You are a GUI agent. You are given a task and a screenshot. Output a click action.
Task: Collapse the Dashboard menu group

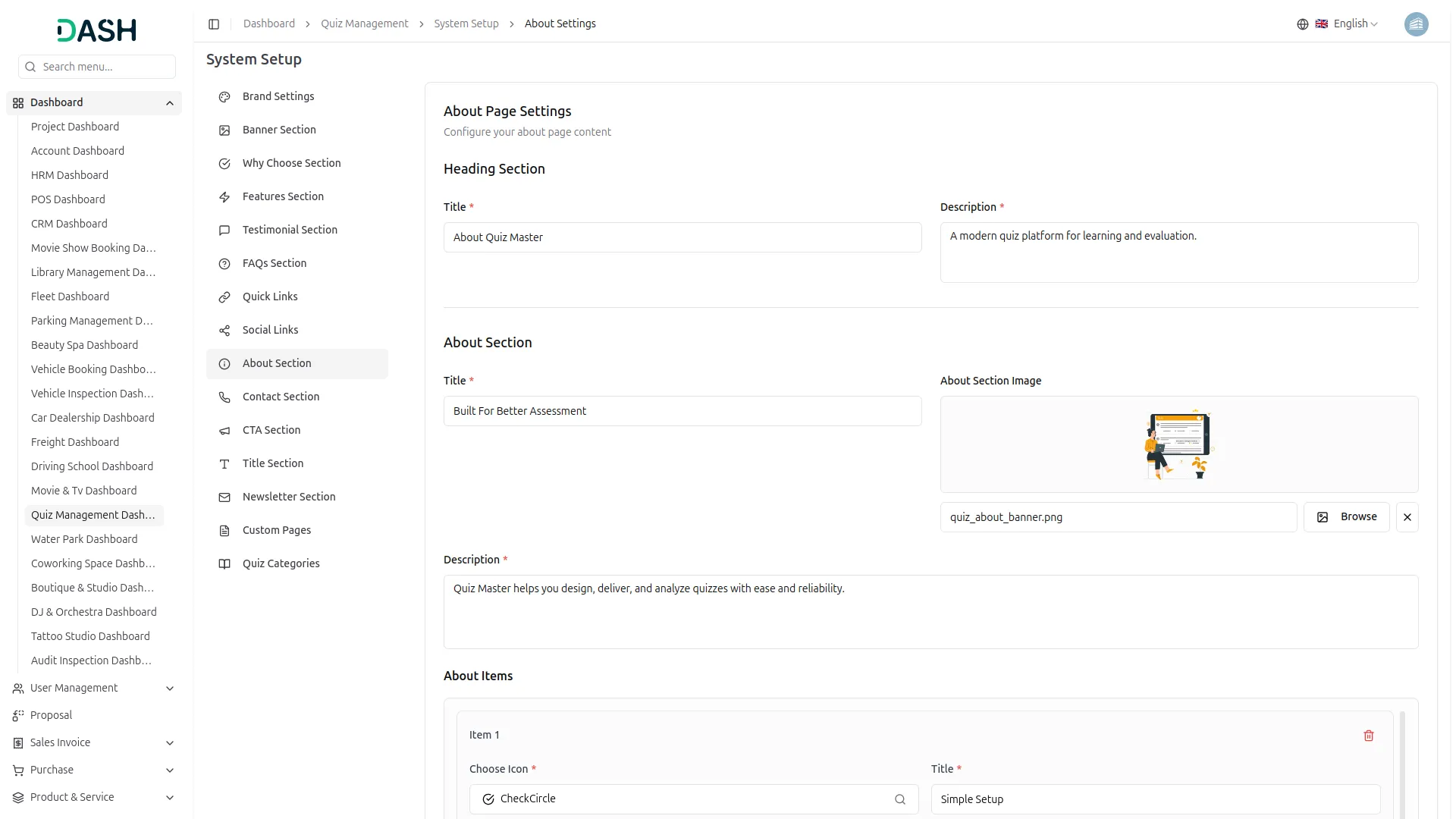click(170, 103)
